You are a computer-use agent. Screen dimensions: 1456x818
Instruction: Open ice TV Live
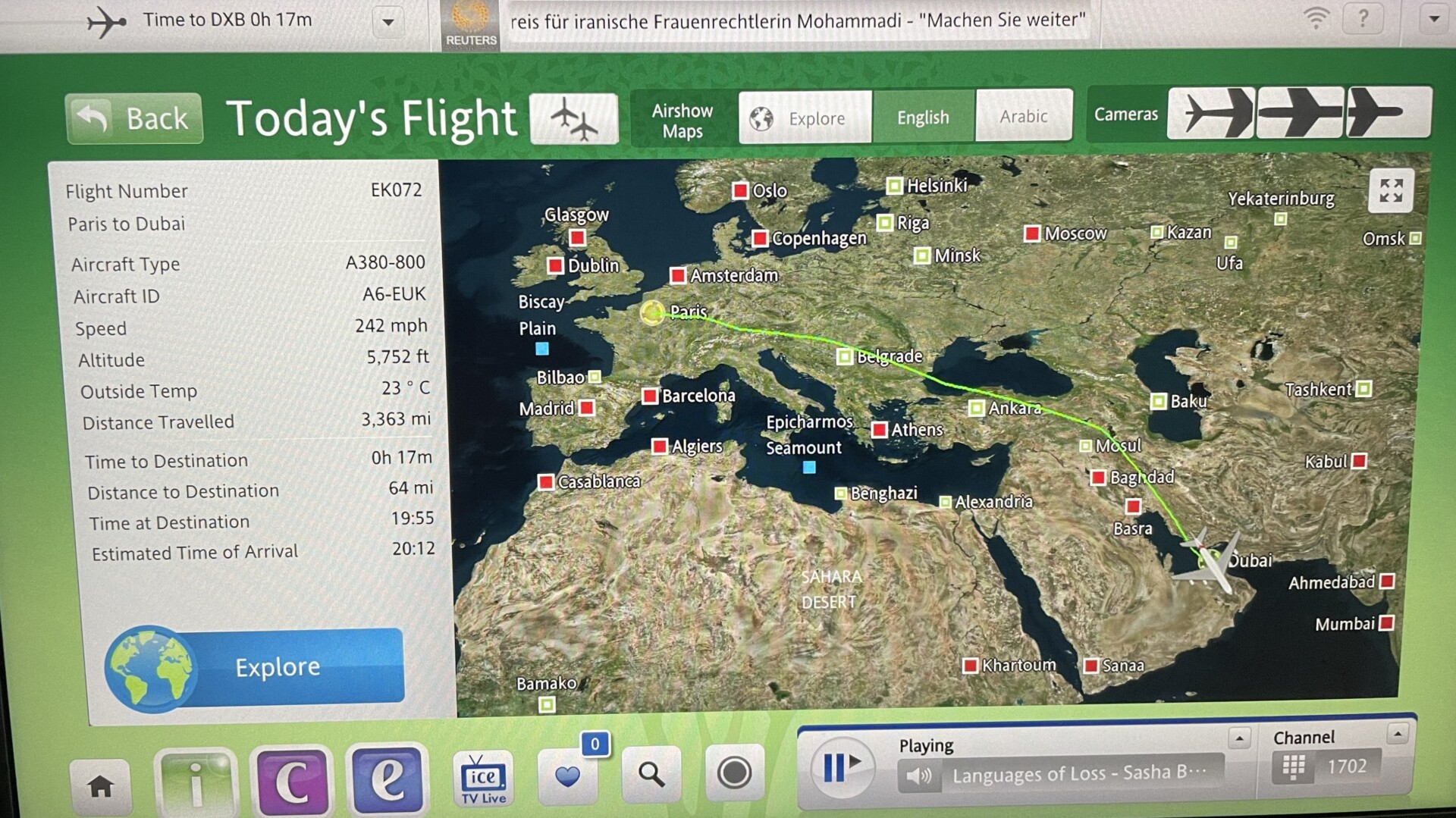[x=483, y=779]
